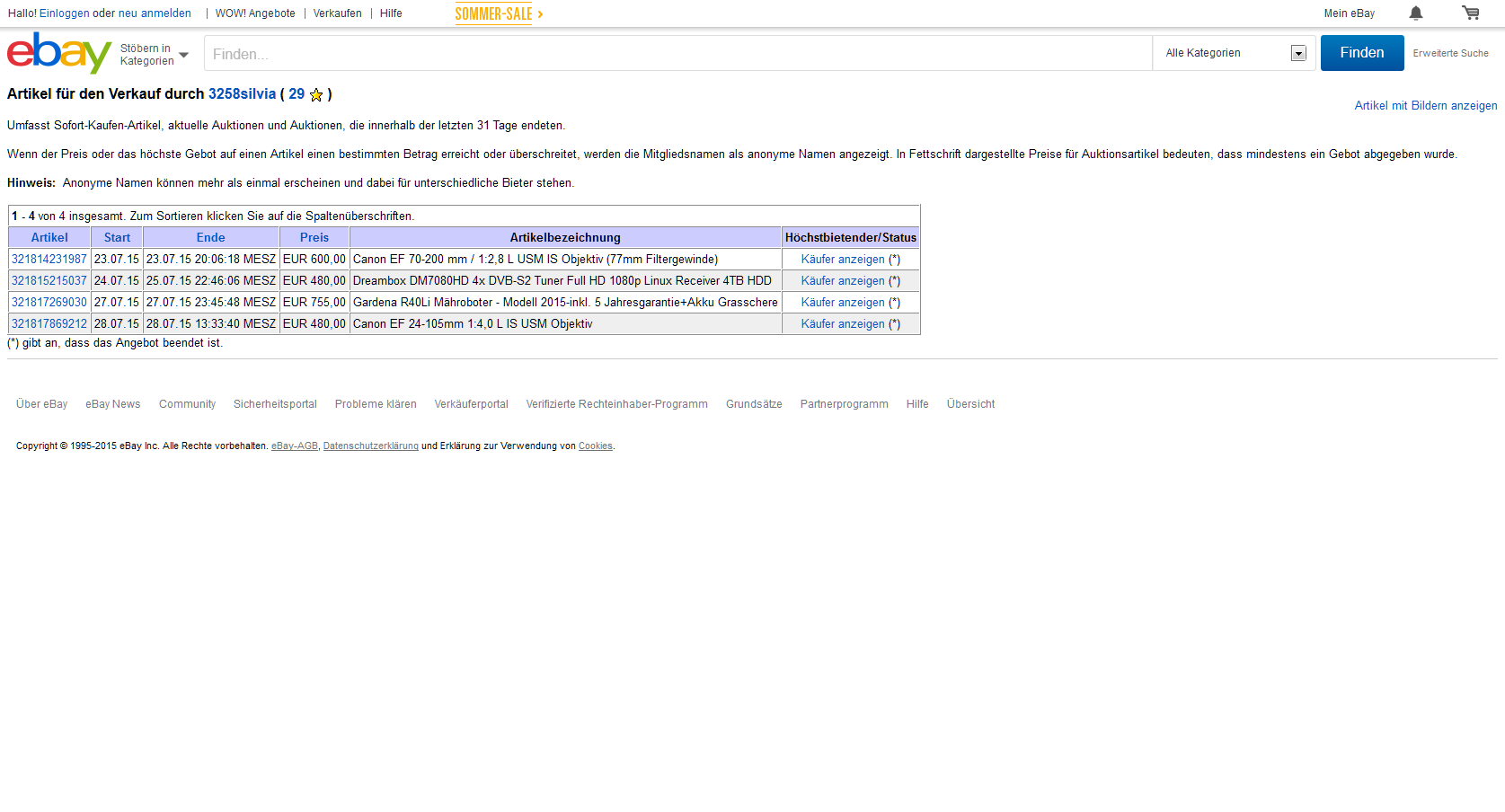
Task: Open Probleme klären footer link
Action: point(376,404)
